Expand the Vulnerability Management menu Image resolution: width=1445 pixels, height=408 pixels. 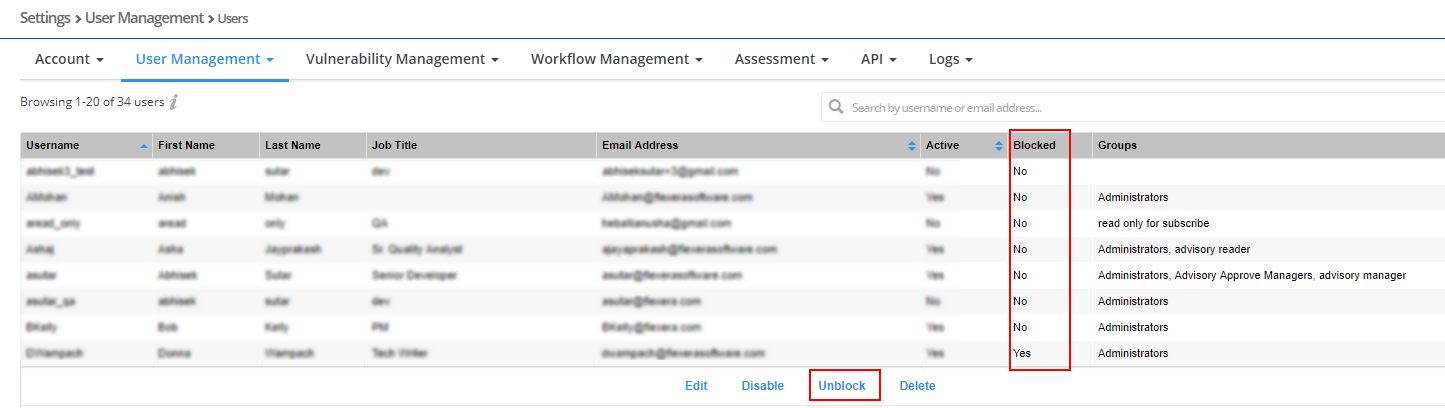click(402, 59)
